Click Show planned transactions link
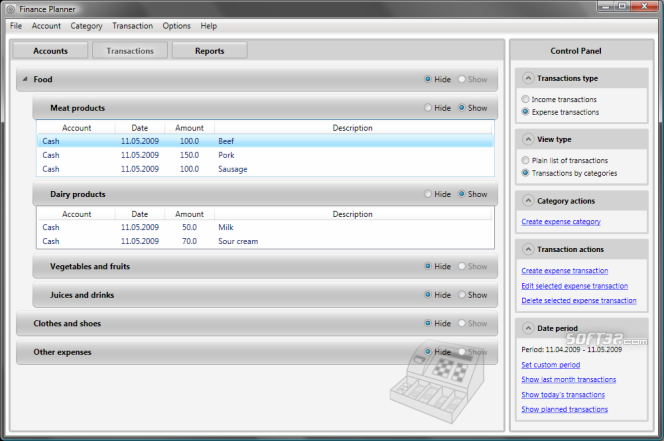 pos(564,409)
